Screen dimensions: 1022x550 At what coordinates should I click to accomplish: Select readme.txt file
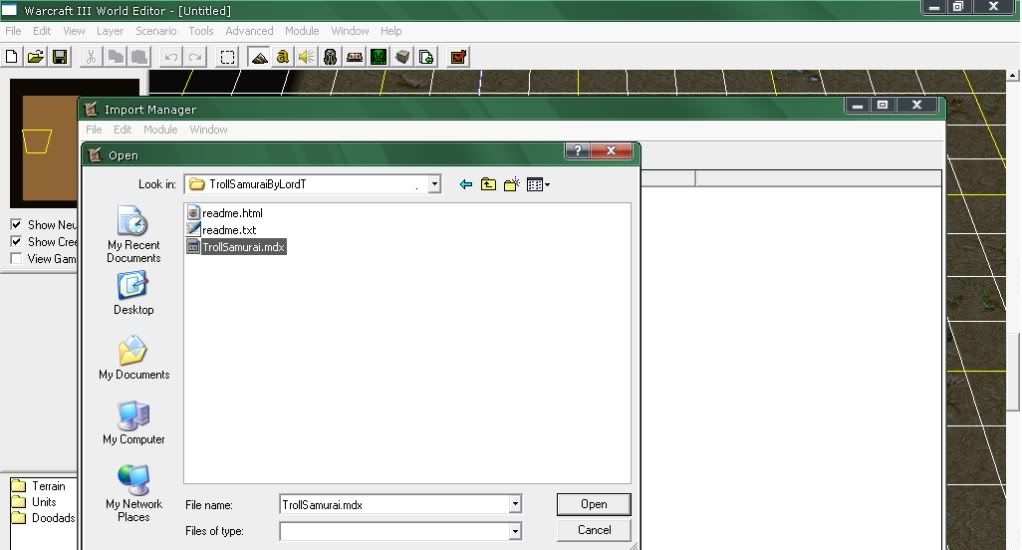(222, 229)
